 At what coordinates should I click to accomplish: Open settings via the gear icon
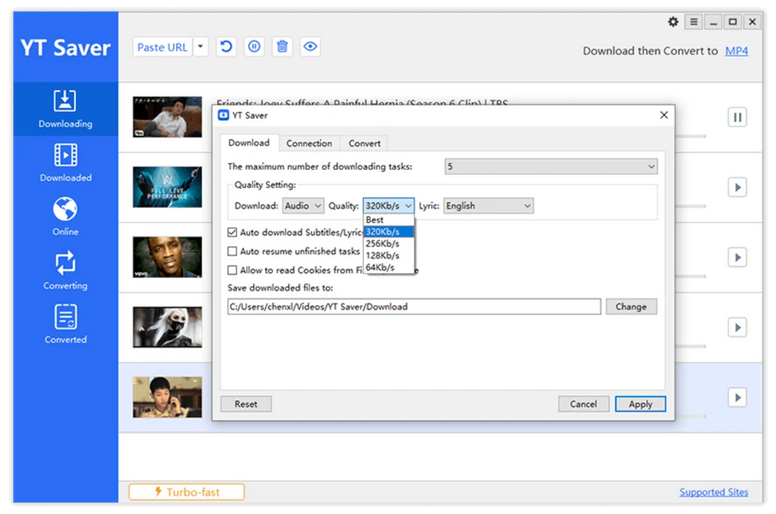click(673, 22)
